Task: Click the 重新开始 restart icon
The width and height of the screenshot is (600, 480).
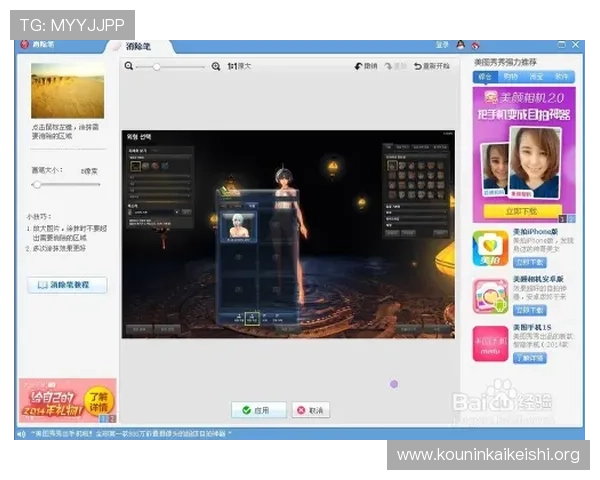Action: point(419,66)
